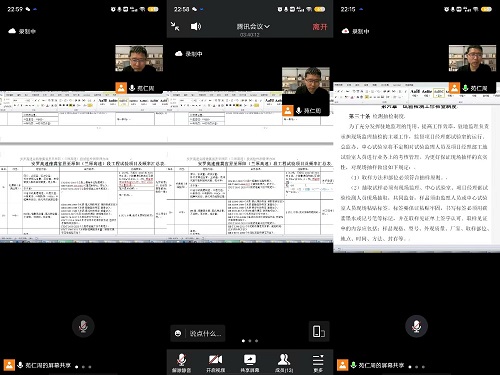500x375 pixels.
Task: Tap the orange avatar icon in right screenshot header
Action: [x=454, y=88]
